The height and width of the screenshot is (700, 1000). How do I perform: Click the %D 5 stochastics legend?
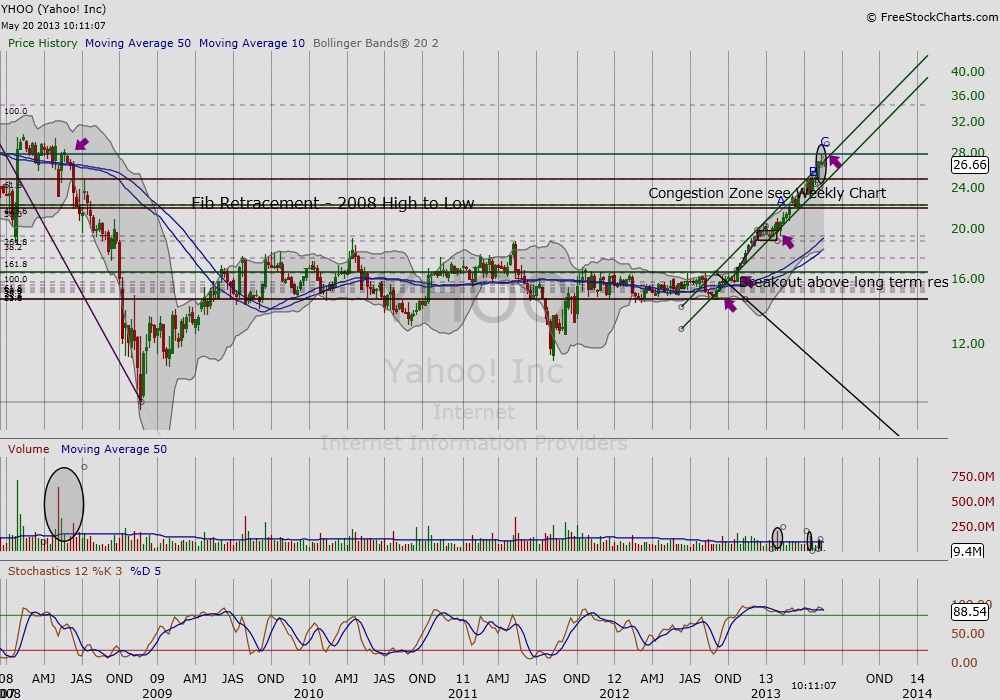click(x=145, y=571)
